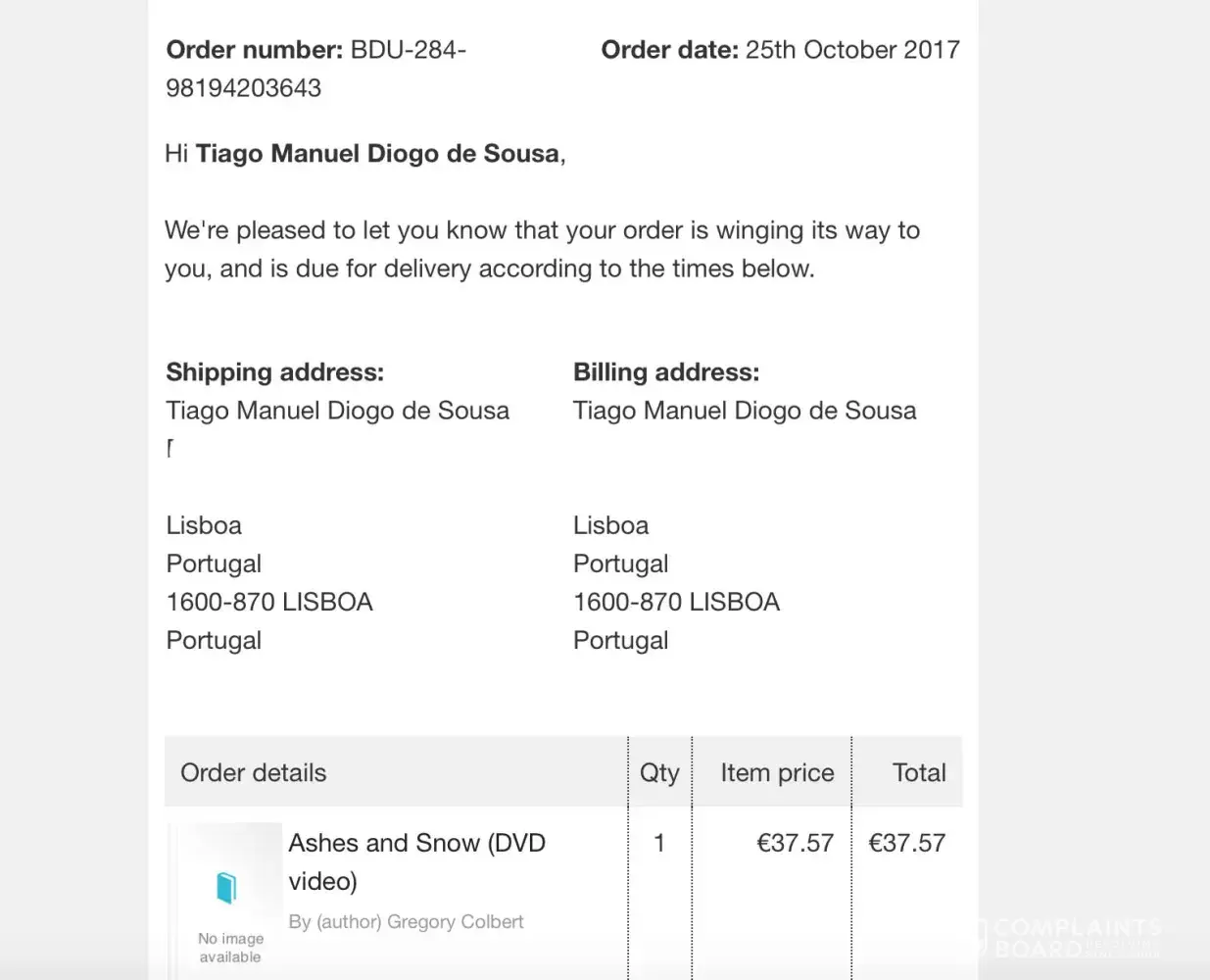Click the recipient name under Billing address
The image size is (1210, 980).
[745, 411]
